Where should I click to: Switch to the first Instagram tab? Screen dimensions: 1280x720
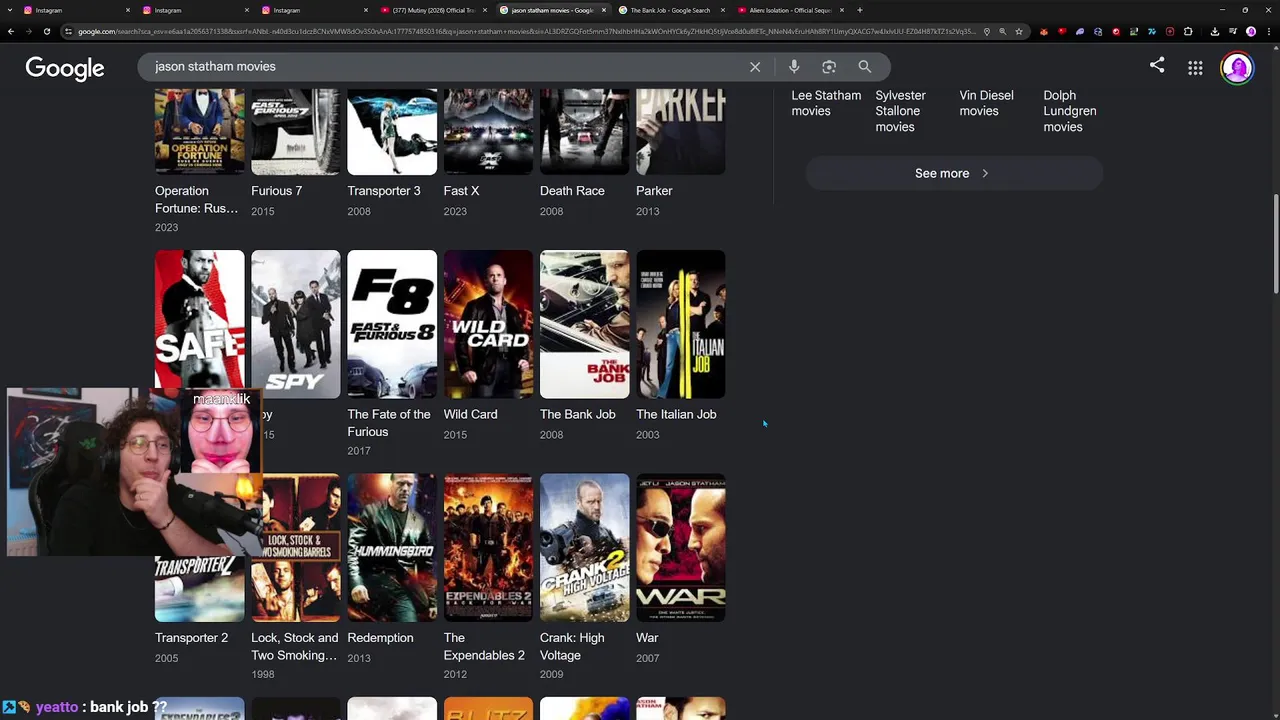pos(75,10)
